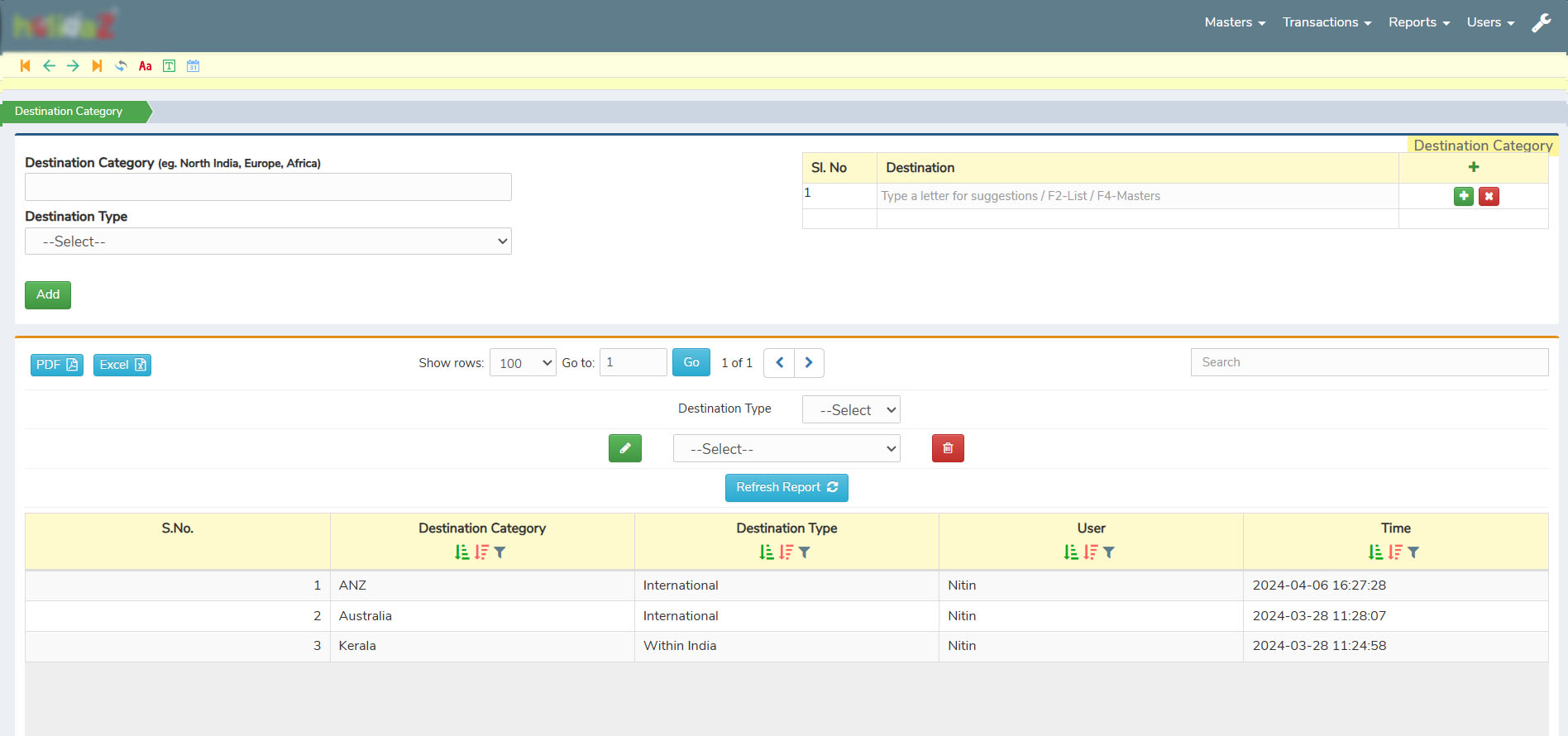Image resolution: width=1568 pixels, height=736 pixels.
Task: Sort Destination Category column ascending
Action: tap(461, 552)
